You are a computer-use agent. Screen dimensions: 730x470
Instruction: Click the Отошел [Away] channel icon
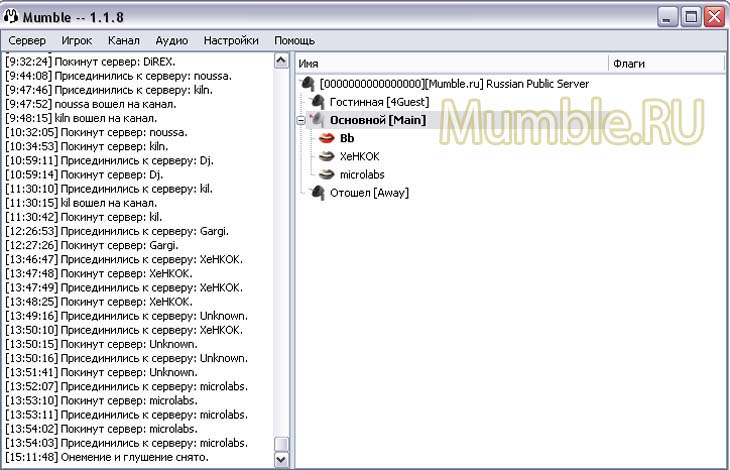click(x=318, y=192)
